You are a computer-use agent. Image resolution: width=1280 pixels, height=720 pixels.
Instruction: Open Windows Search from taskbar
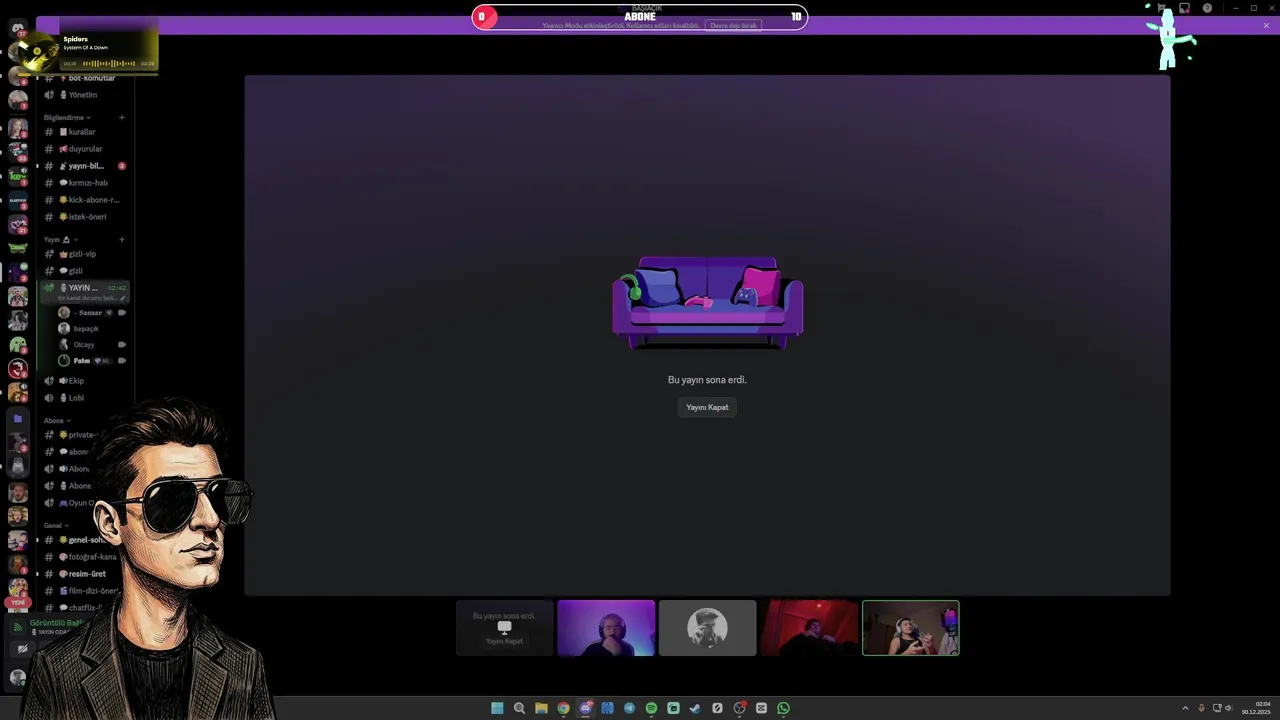point(519,708)
